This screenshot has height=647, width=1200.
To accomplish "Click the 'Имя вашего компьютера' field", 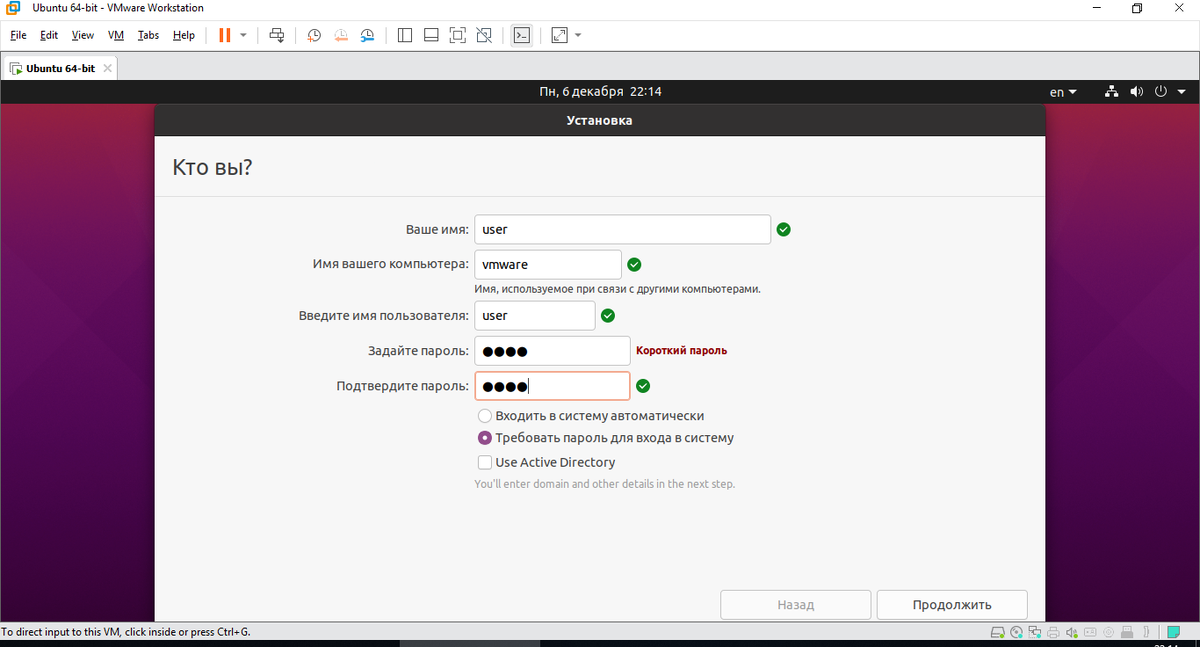I will [548, 265].
